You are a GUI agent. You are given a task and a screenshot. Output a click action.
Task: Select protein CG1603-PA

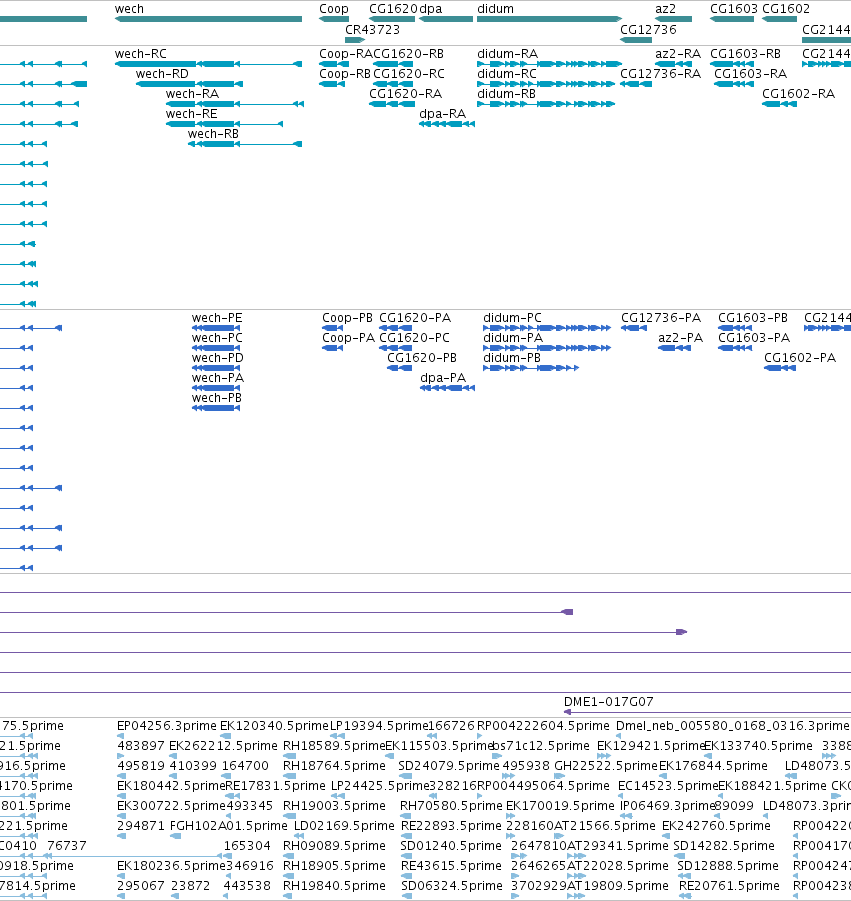[x=754, y=338]
